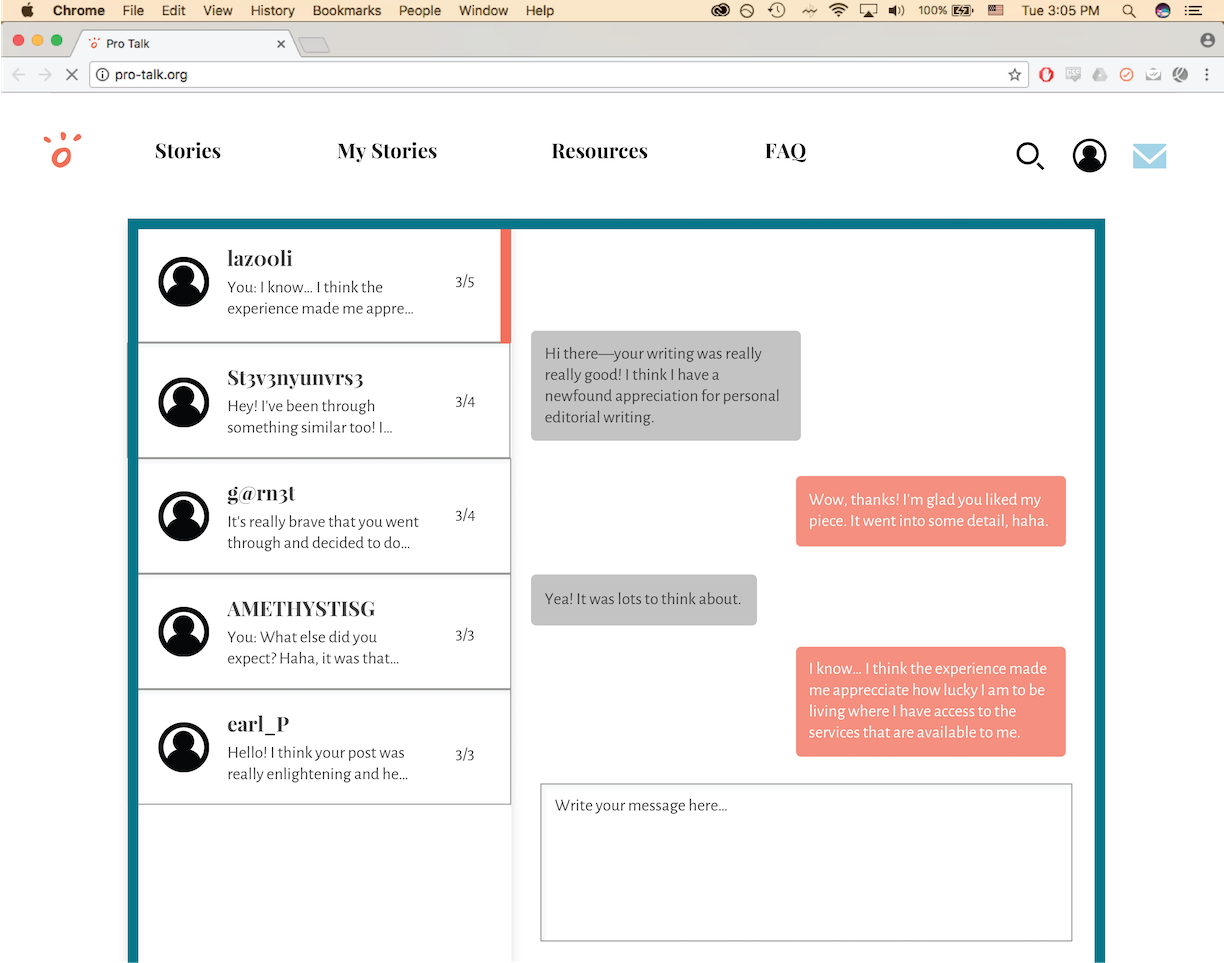This screenshot has height=963, width=1224.
Task: Click the pro-talk.org address bar
Action: coord(559,75)
